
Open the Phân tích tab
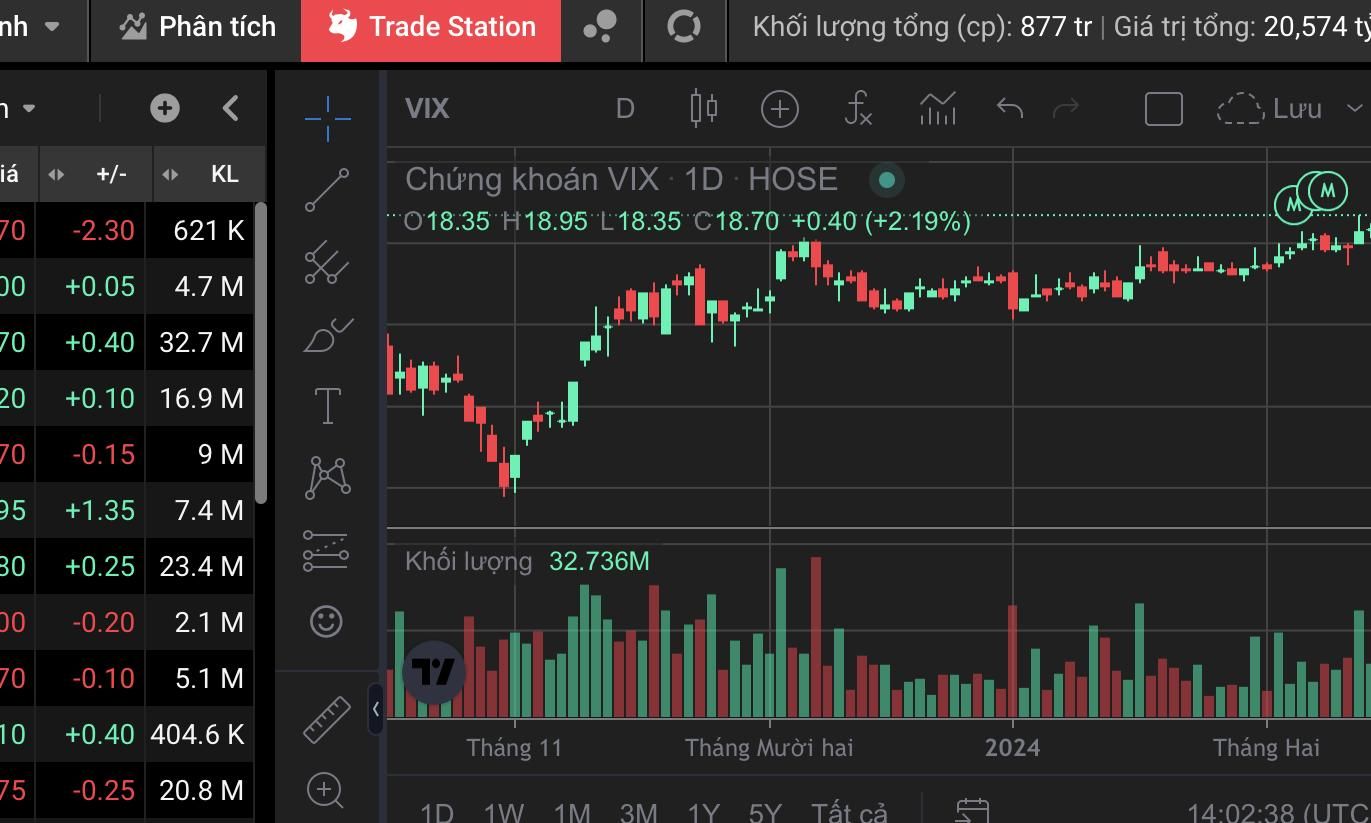click(x=197, y=27)
